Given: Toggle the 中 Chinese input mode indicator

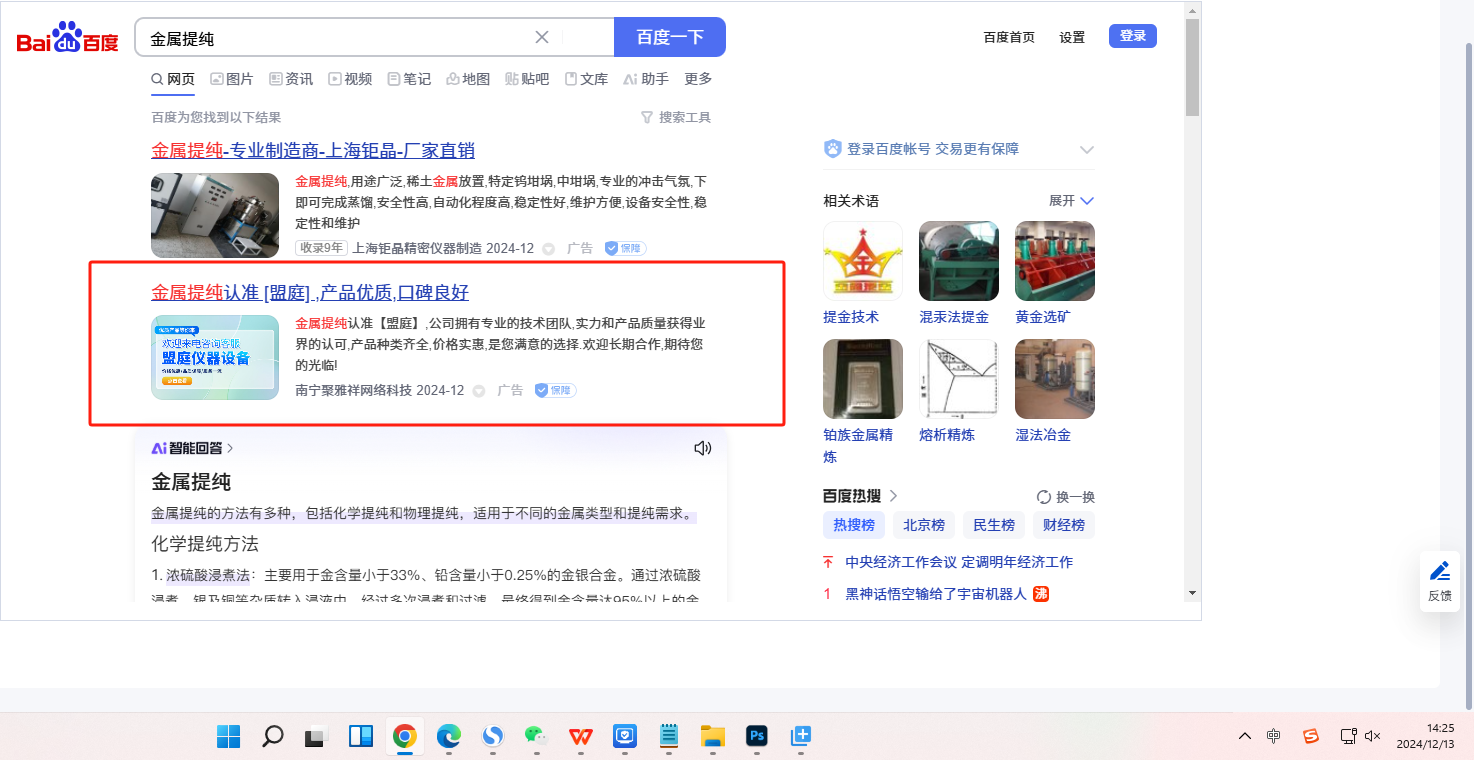Looking at the screenshot, I should [1273, 736].
